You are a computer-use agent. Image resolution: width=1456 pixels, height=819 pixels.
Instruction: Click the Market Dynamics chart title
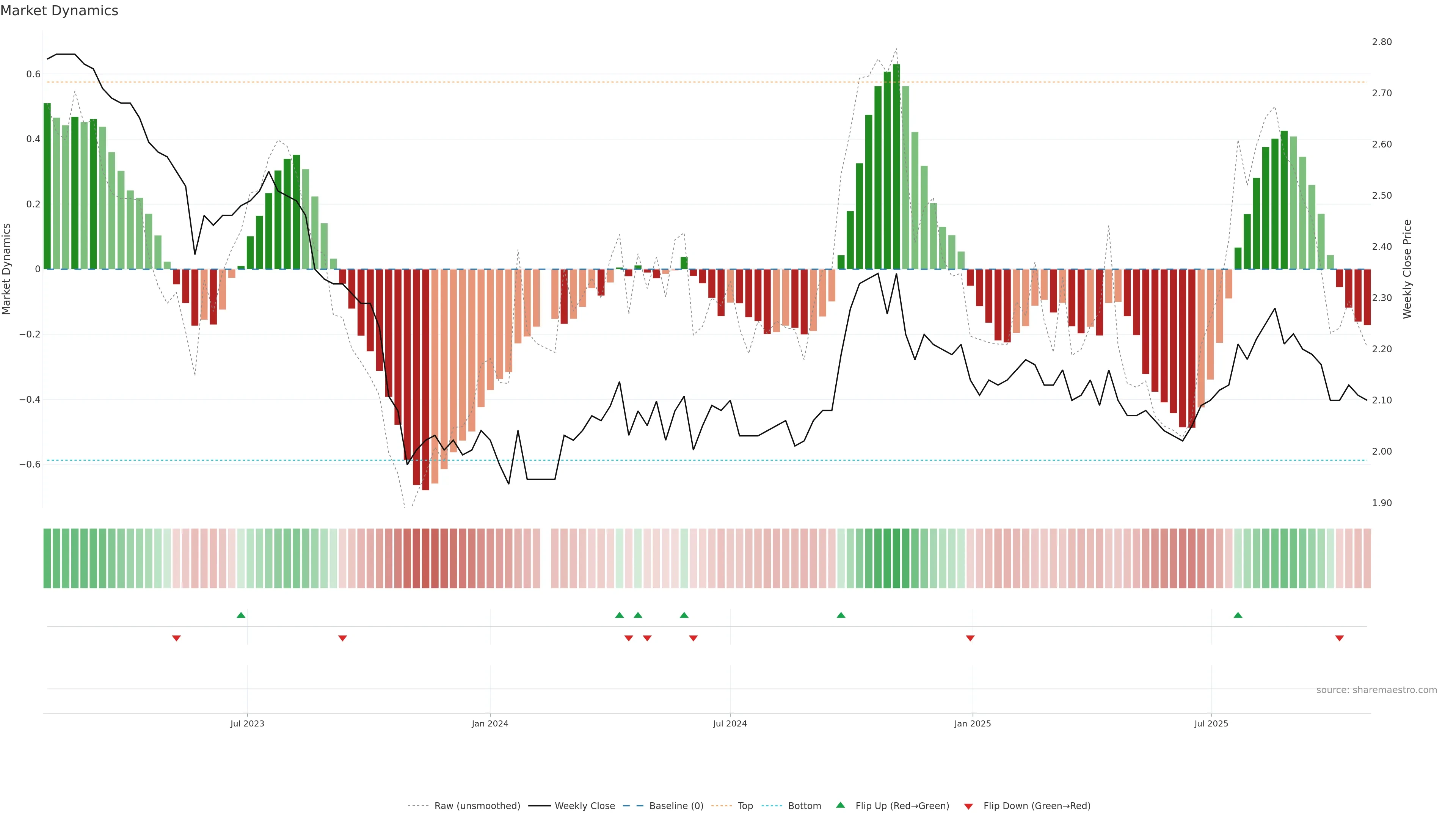click(60, 11)
